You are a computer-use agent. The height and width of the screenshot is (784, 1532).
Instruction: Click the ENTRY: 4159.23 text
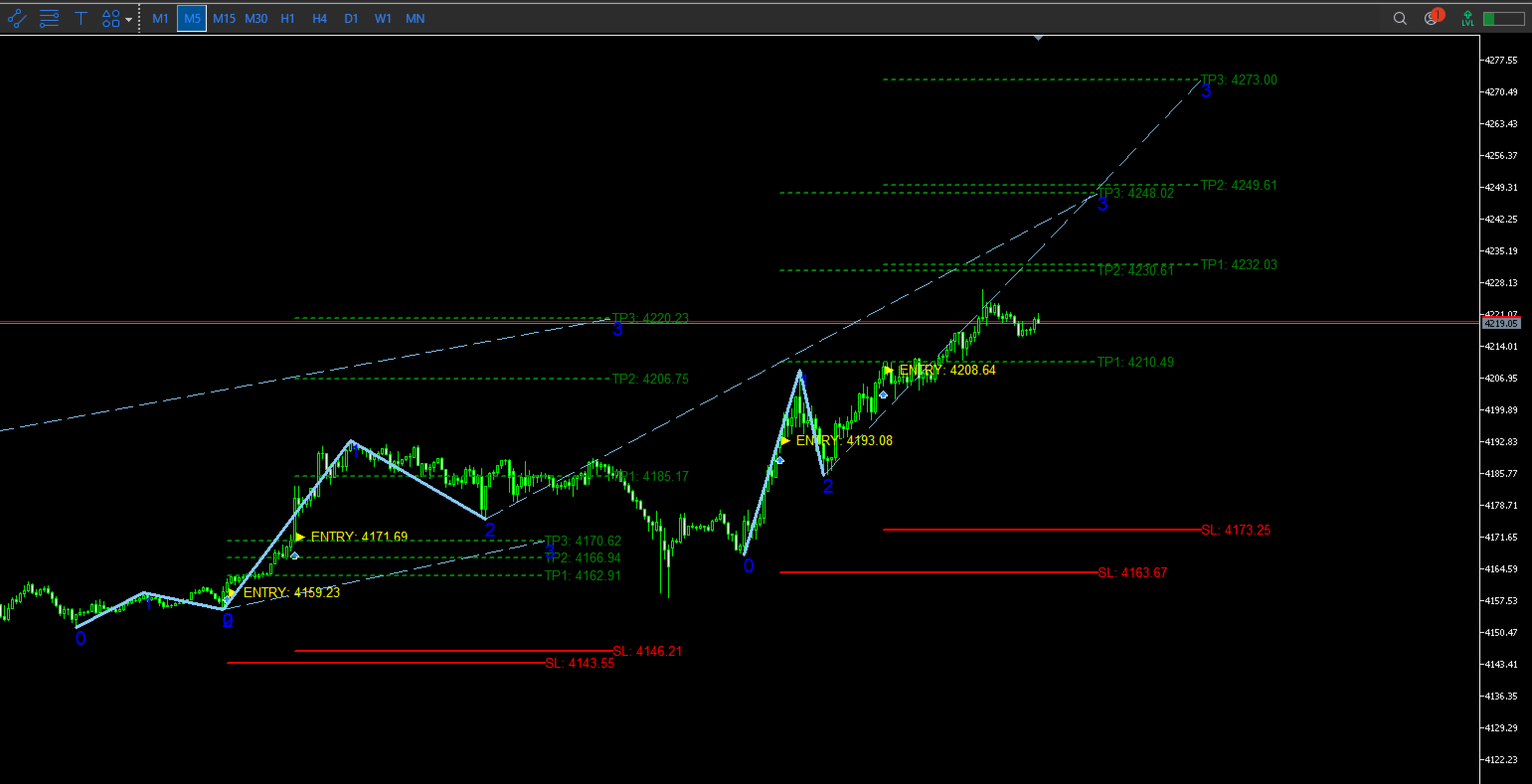click(x=291, y=592)
